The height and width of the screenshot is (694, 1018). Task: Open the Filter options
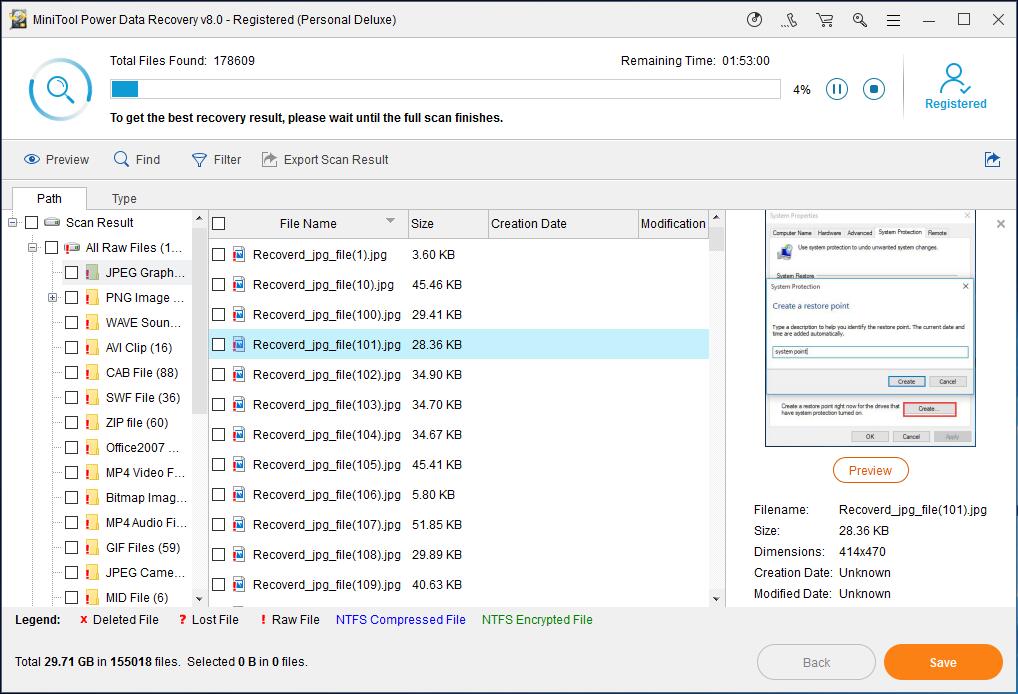(216, 160)
